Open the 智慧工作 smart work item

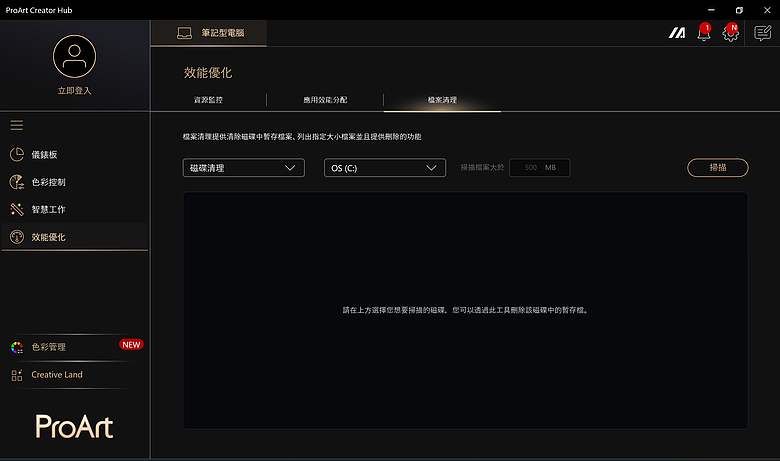(75, 209)
